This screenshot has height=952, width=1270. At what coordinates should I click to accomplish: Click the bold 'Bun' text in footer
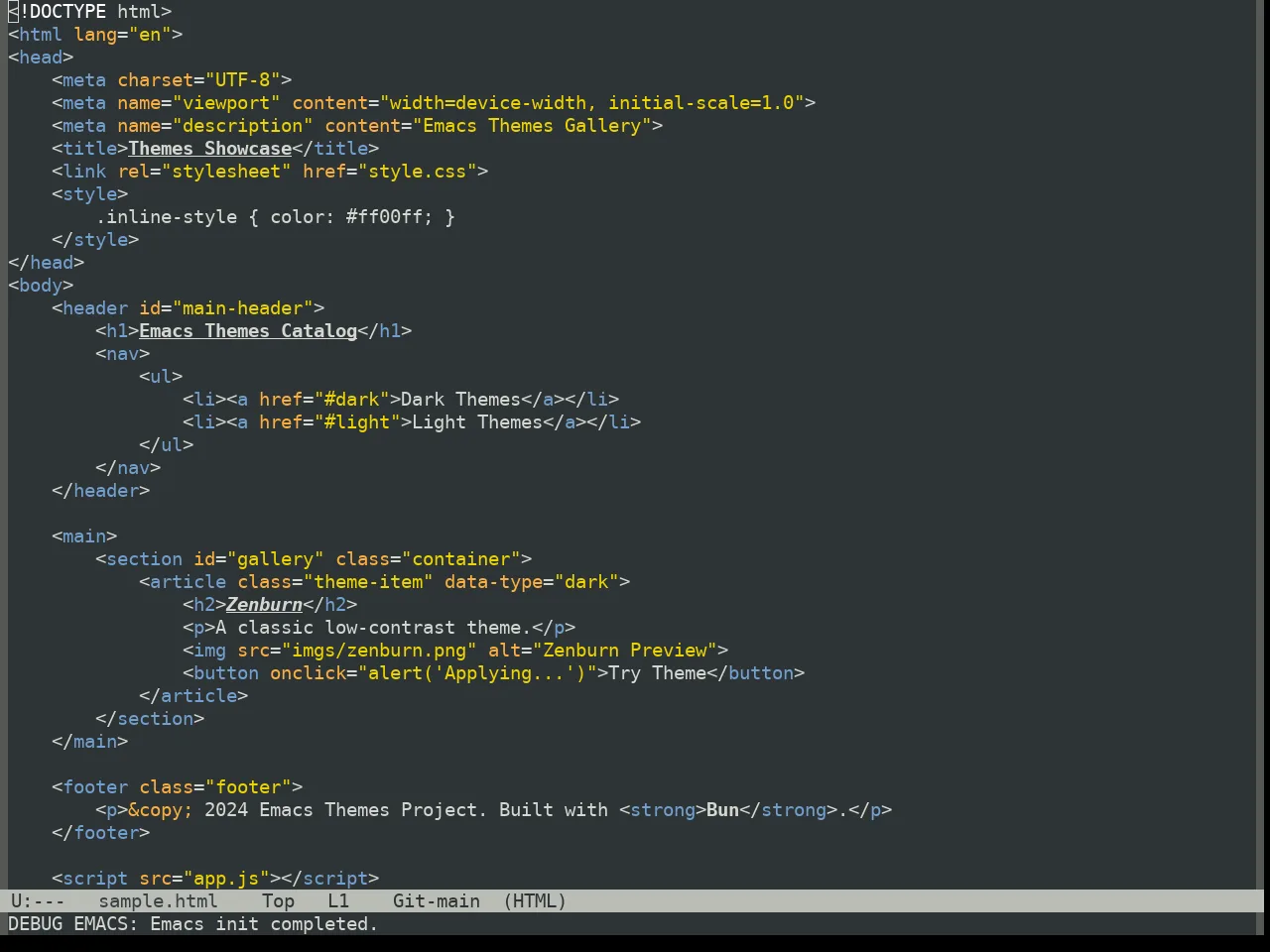click(x=723, y=810)
